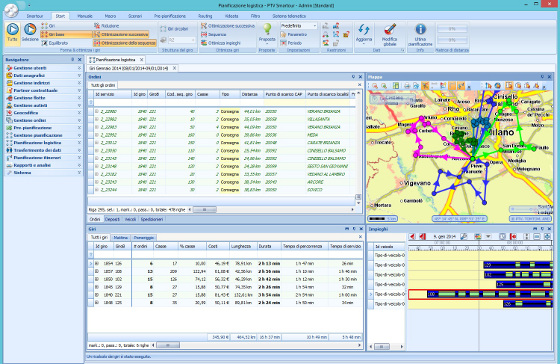Image resolution: width=560 pixels, height=364 pixels.
Task: Open Pre pianificazione in Navigatore
Action: pyautogui.click(x=32, y=128)
